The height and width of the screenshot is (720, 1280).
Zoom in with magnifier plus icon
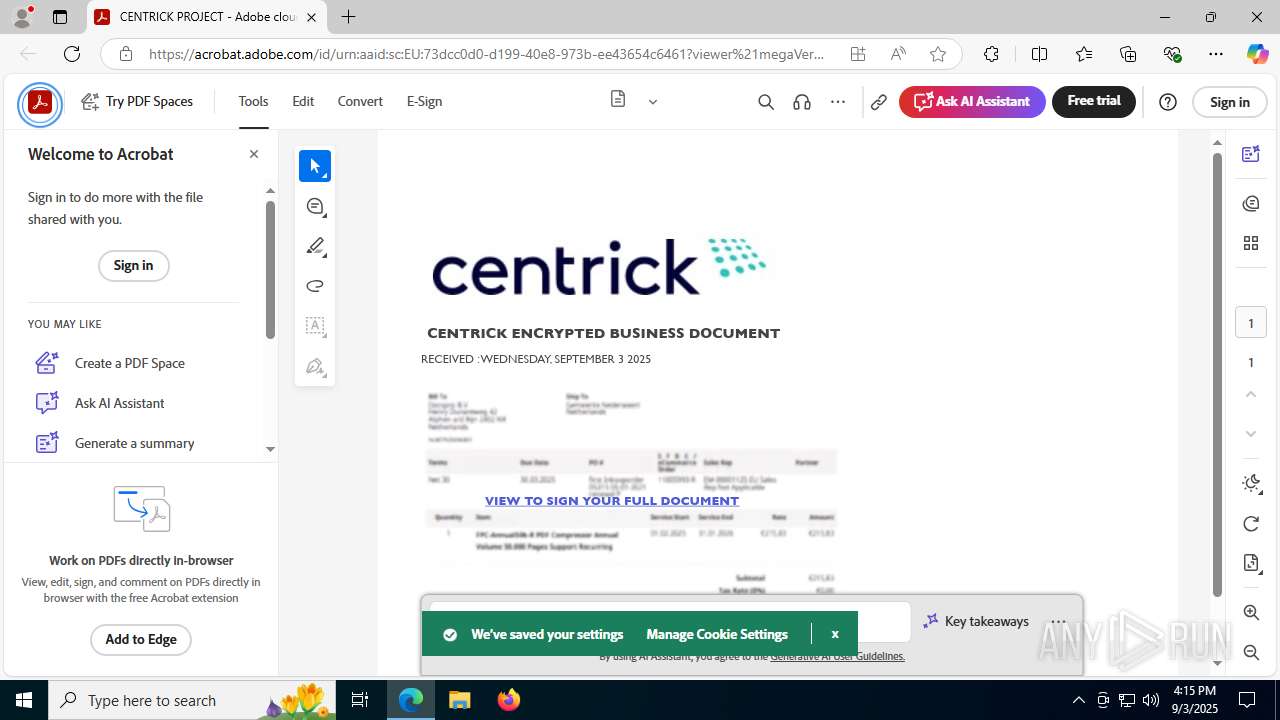point(1251,612)
